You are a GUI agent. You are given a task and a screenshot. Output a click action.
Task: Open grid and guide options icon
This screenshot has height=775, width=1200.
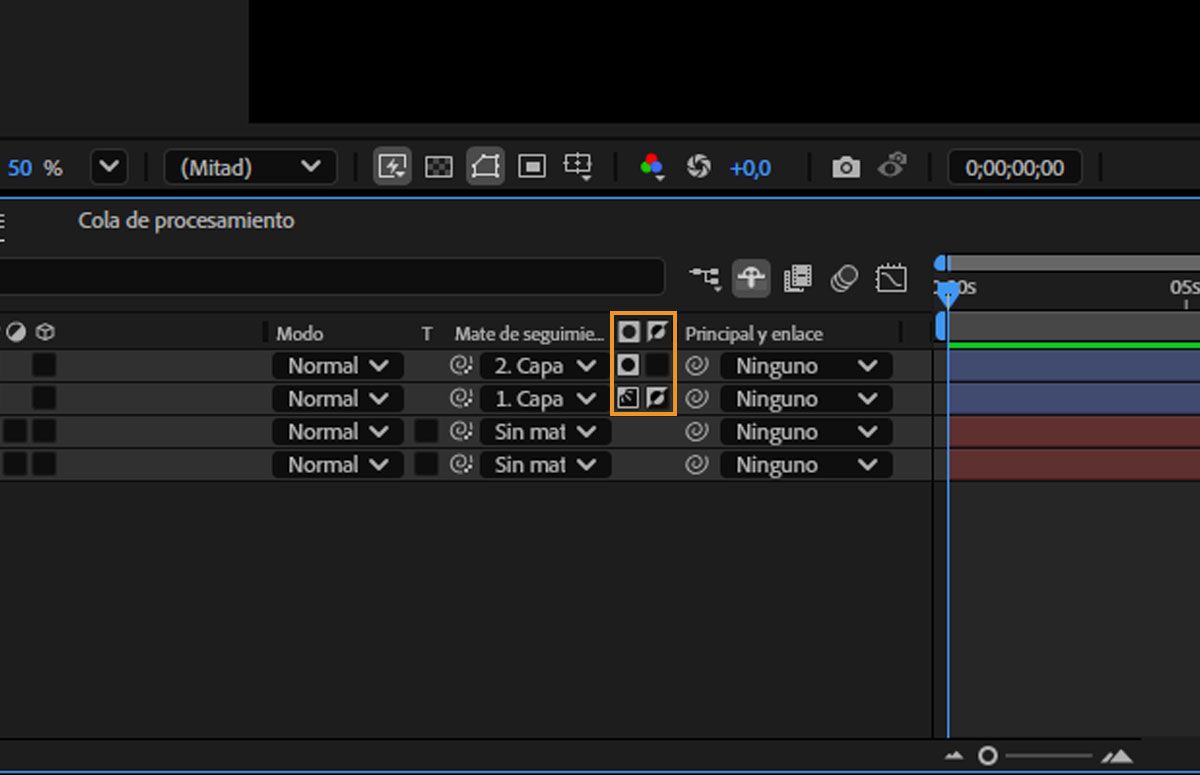pyautogui.click(x=578, y=167)
